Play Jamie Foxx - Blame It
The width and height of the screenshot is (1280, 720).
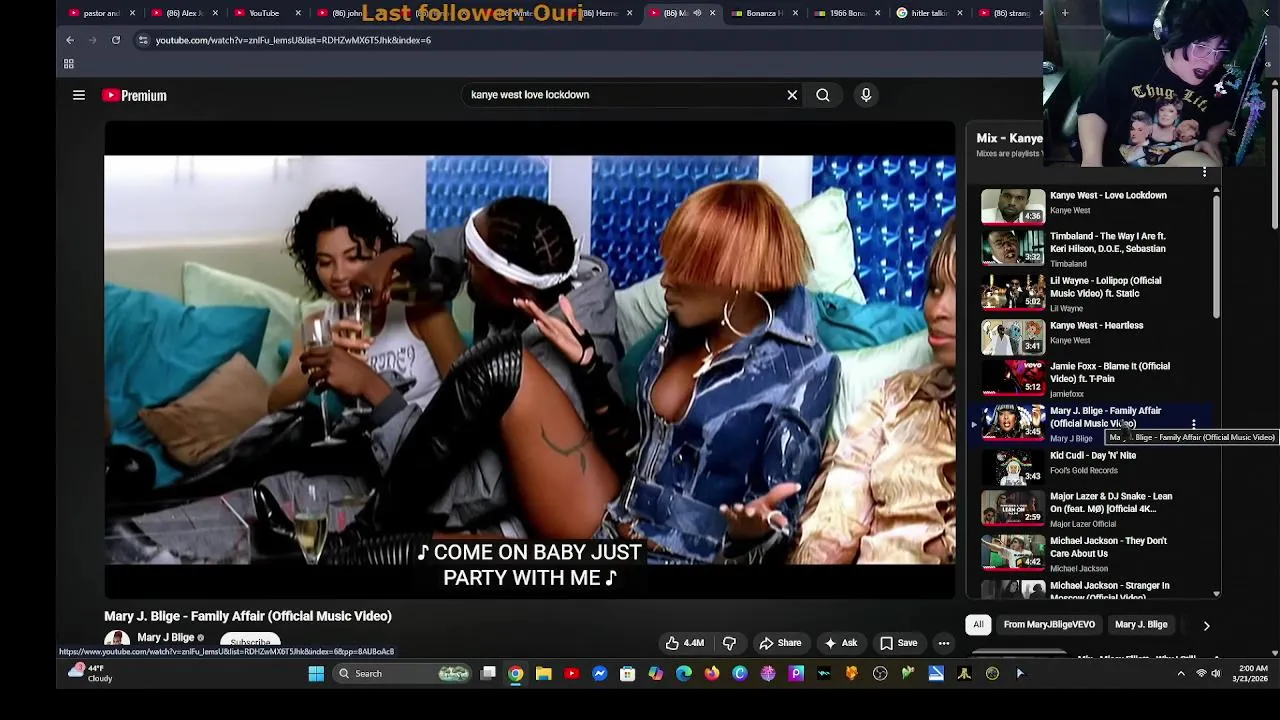click(x=1110, y=372)
